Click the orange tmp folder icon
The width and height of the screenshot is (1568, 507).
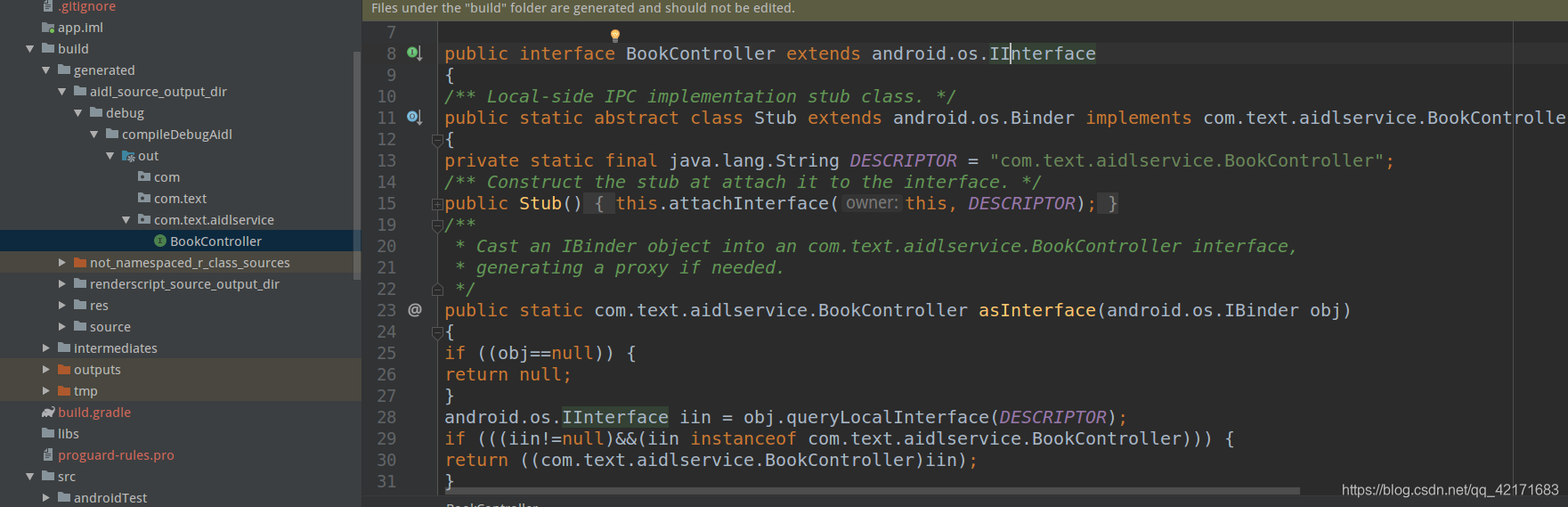click(64, 391)
